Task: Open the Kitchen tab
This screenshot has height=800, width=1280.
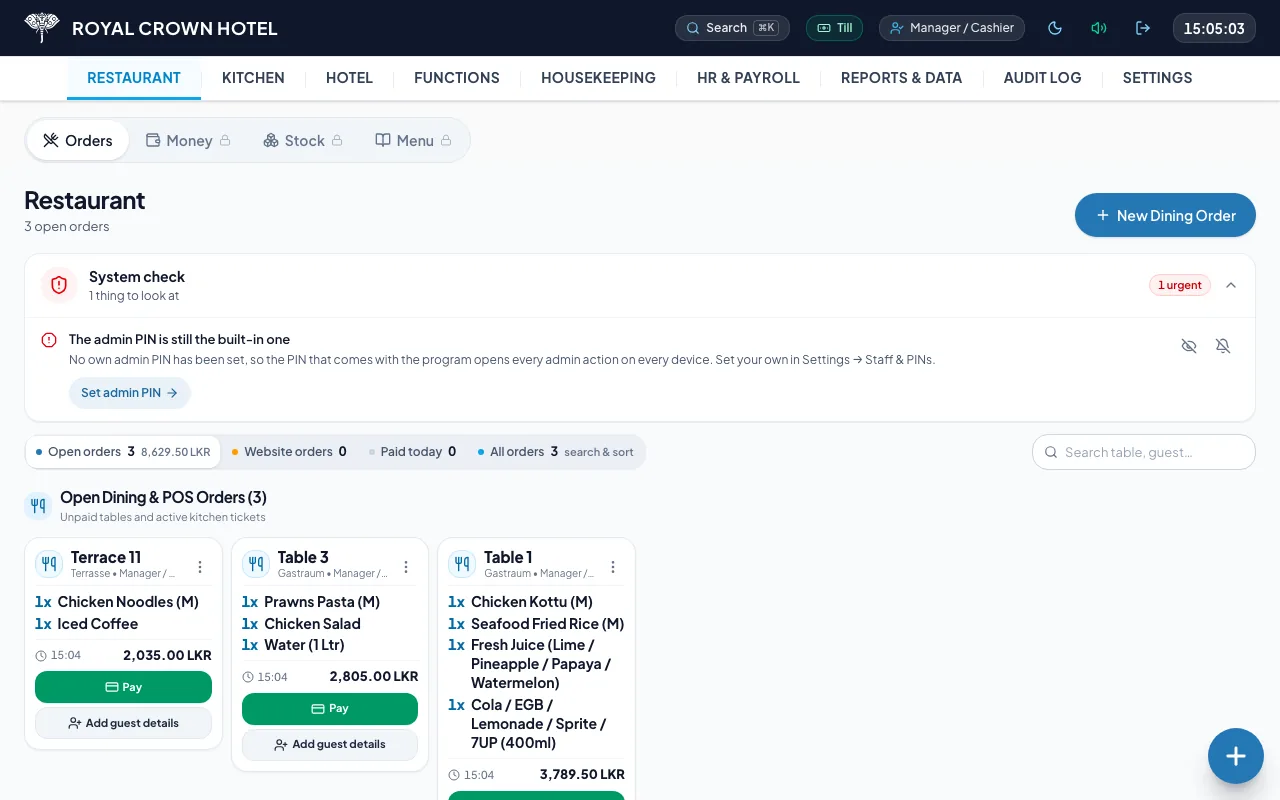Action: click(x=253, y=78)
